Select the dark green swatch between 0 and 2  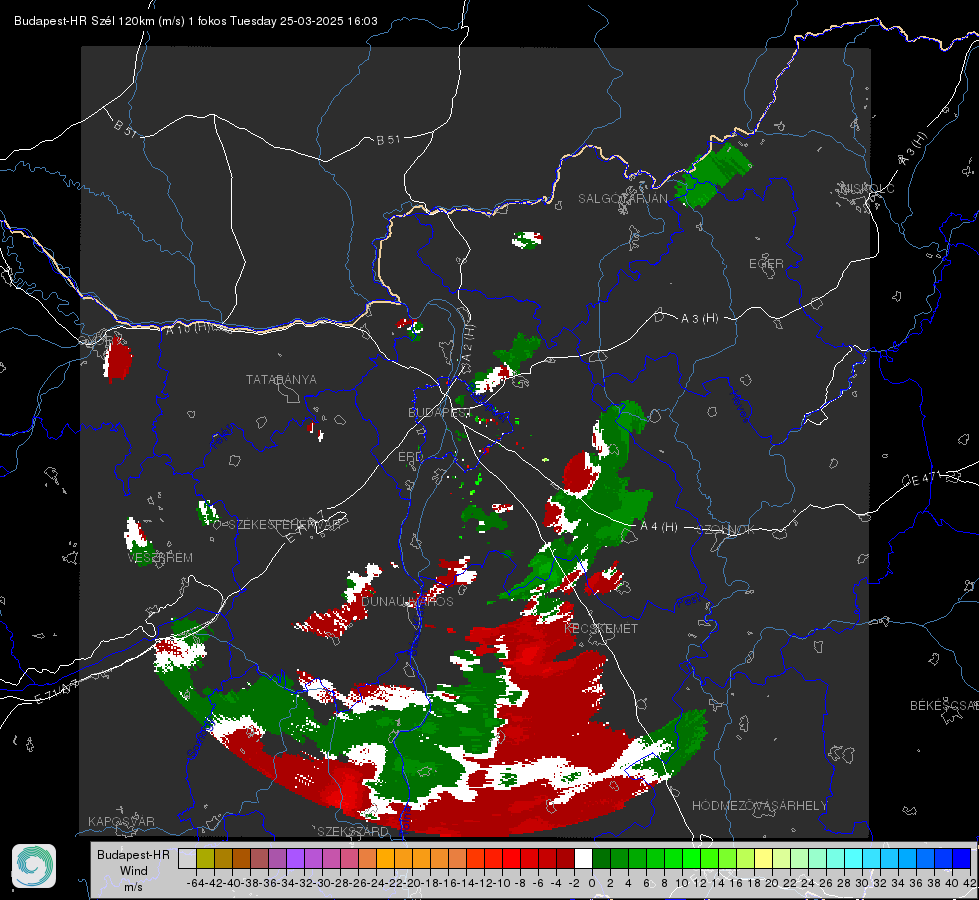[x=601, y=858]
